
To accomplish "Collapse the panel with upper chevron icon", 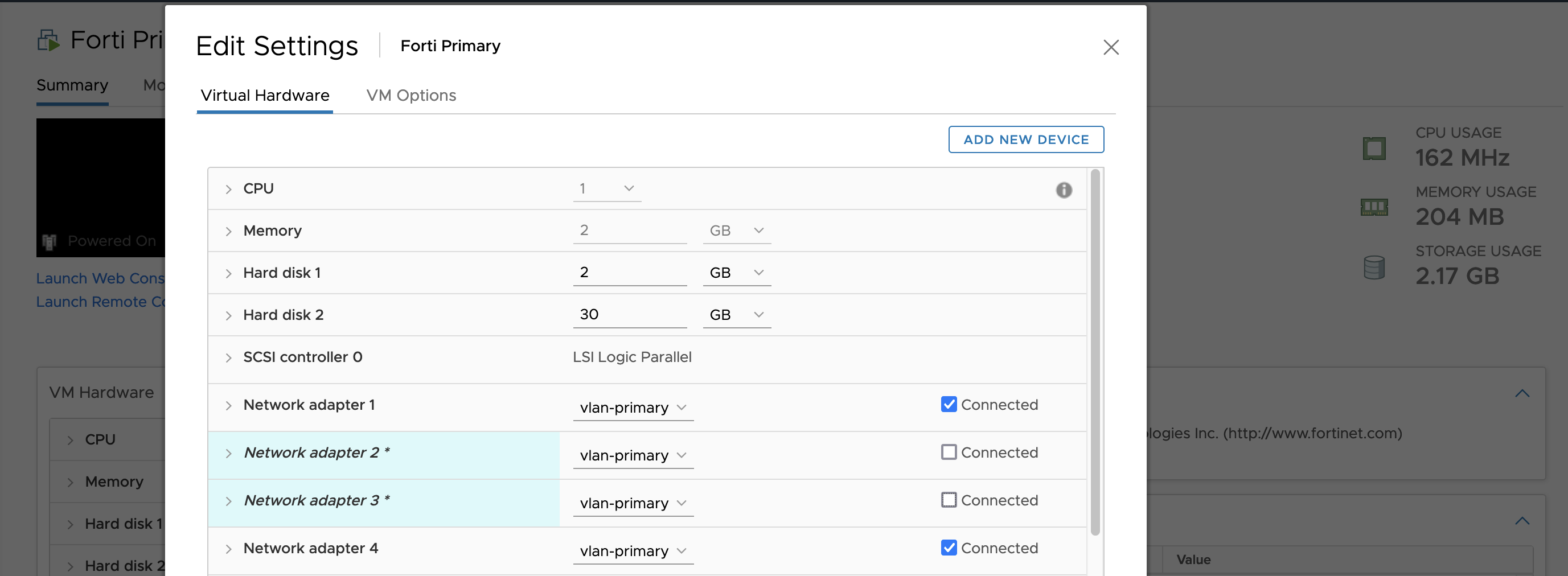I will pyautogui.click(x=1522, y=393).
